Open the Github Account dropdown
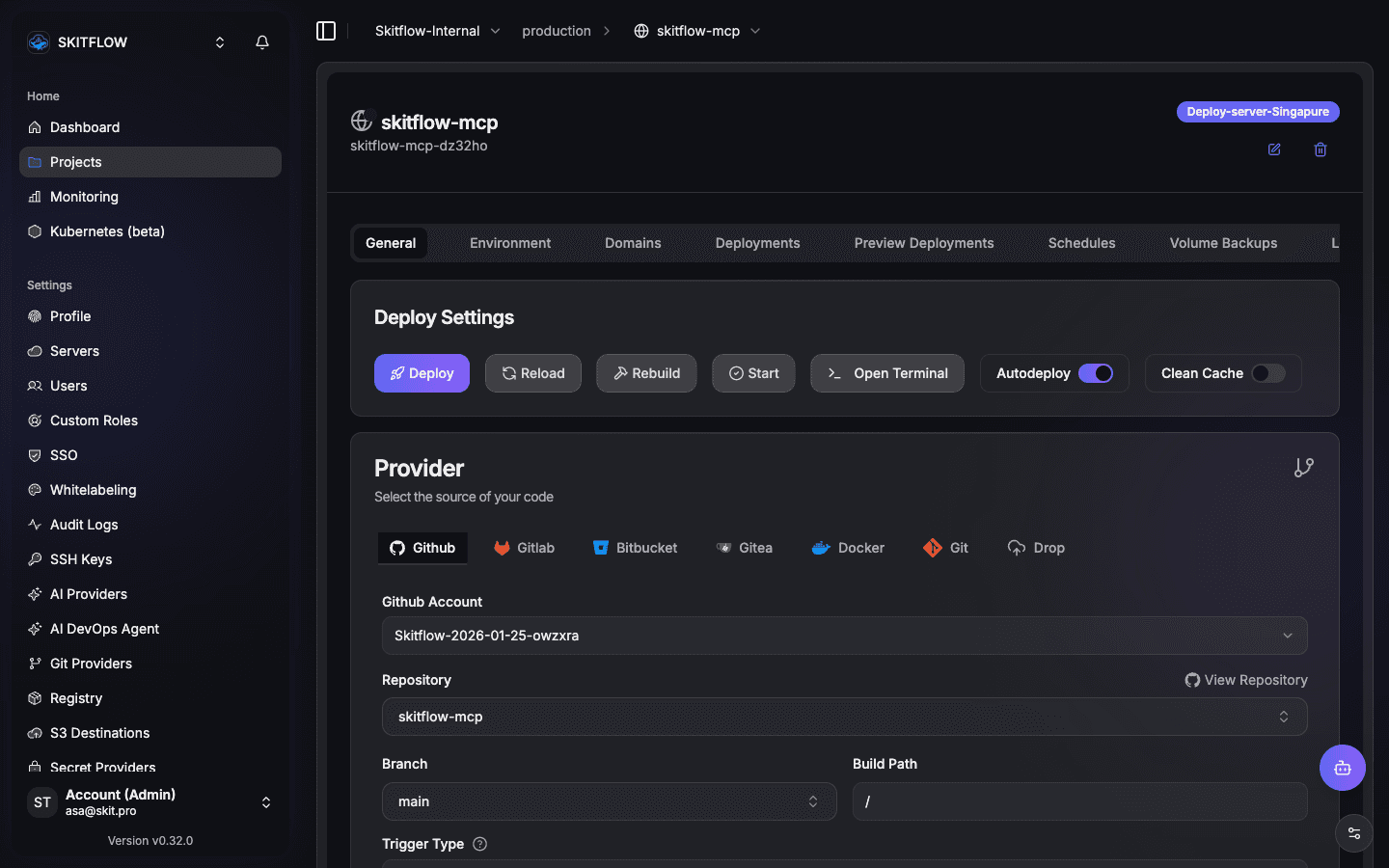 845,636
